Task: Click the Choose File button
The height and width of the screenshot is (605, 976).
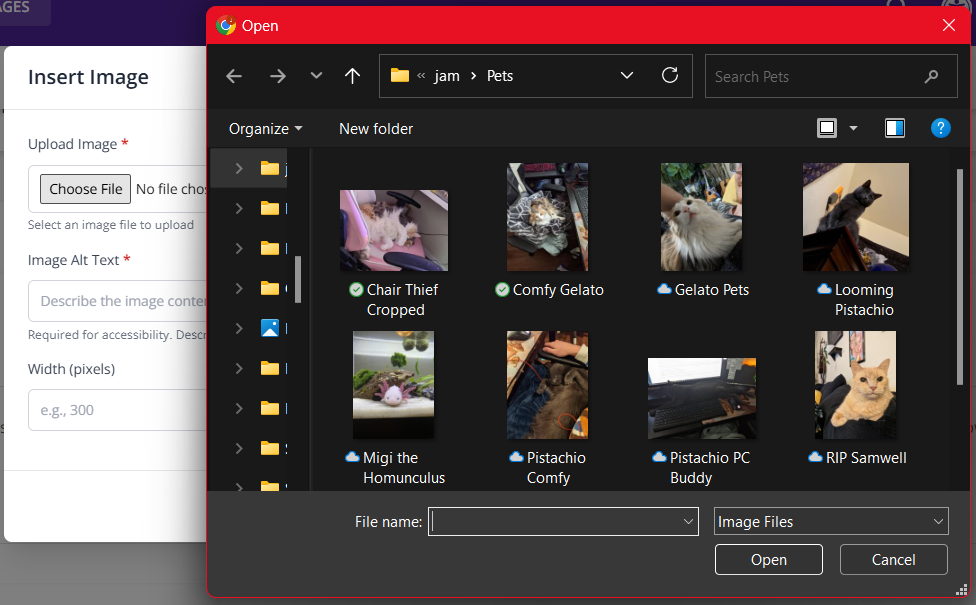Action: (x=86, y=189)
